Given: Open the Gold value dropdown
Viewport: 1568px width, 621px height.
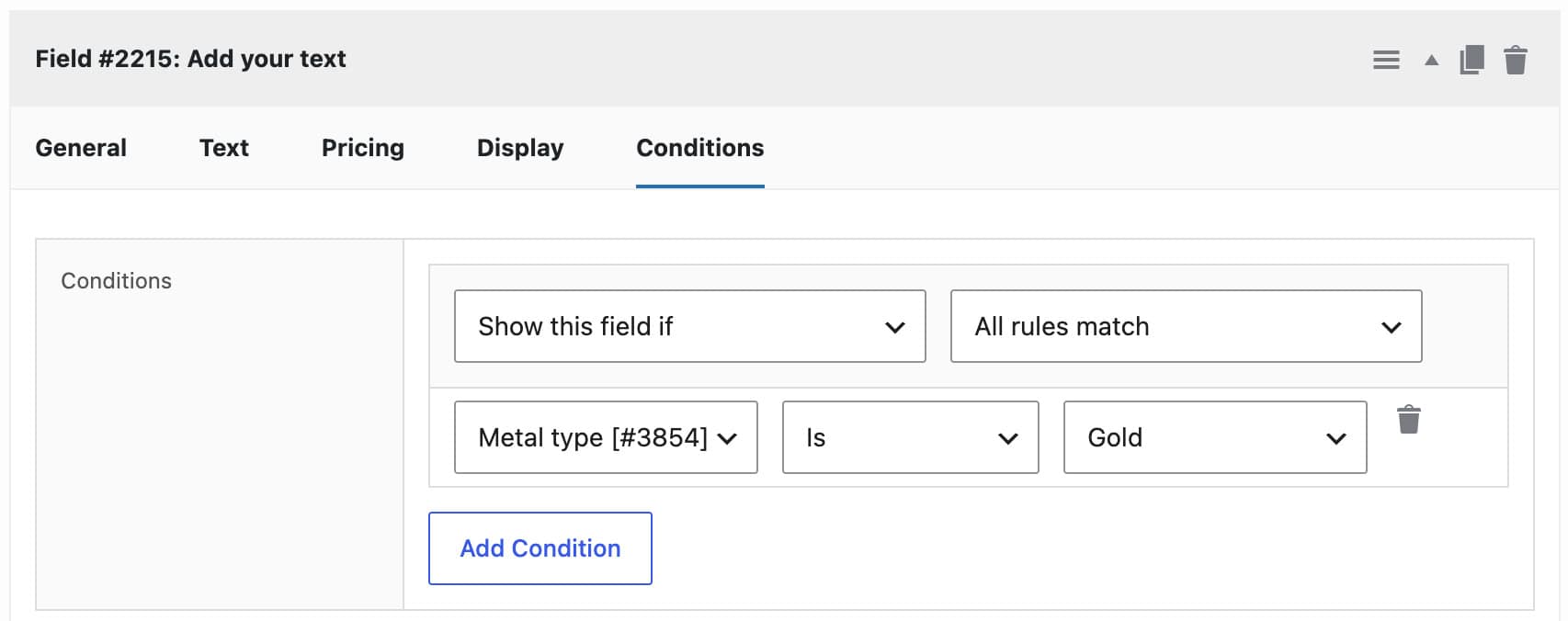Looking at the screenshot, I should coord(1215,437).
